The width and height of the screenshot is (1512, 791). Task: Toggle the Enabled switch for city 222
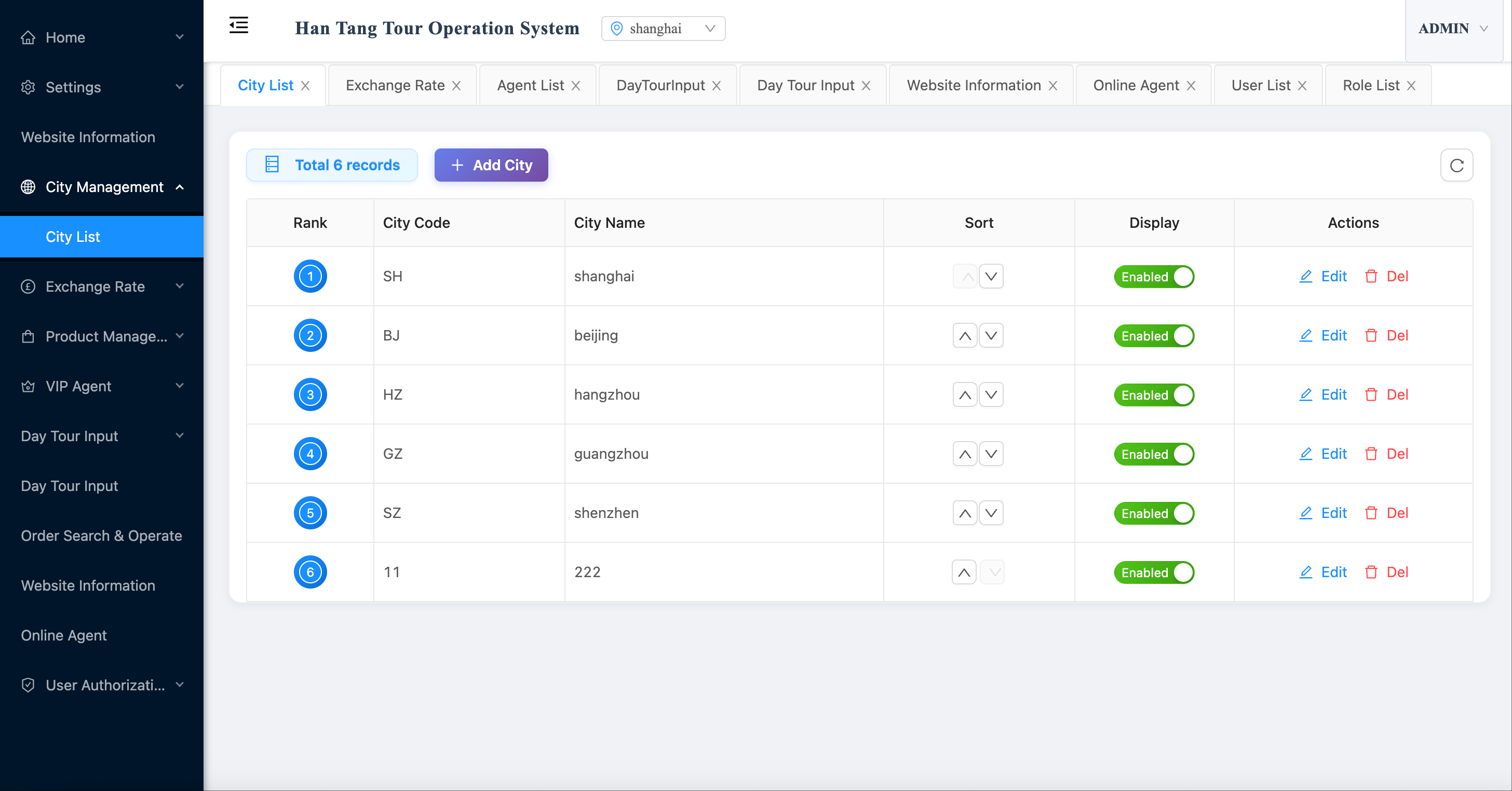1154,572
